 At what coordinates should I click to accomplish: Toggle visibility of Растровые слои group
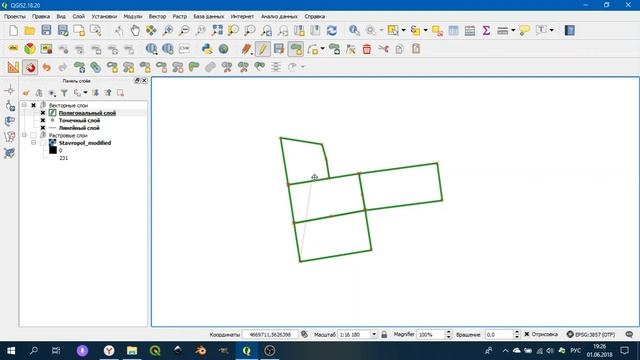(x=33, y=135)
